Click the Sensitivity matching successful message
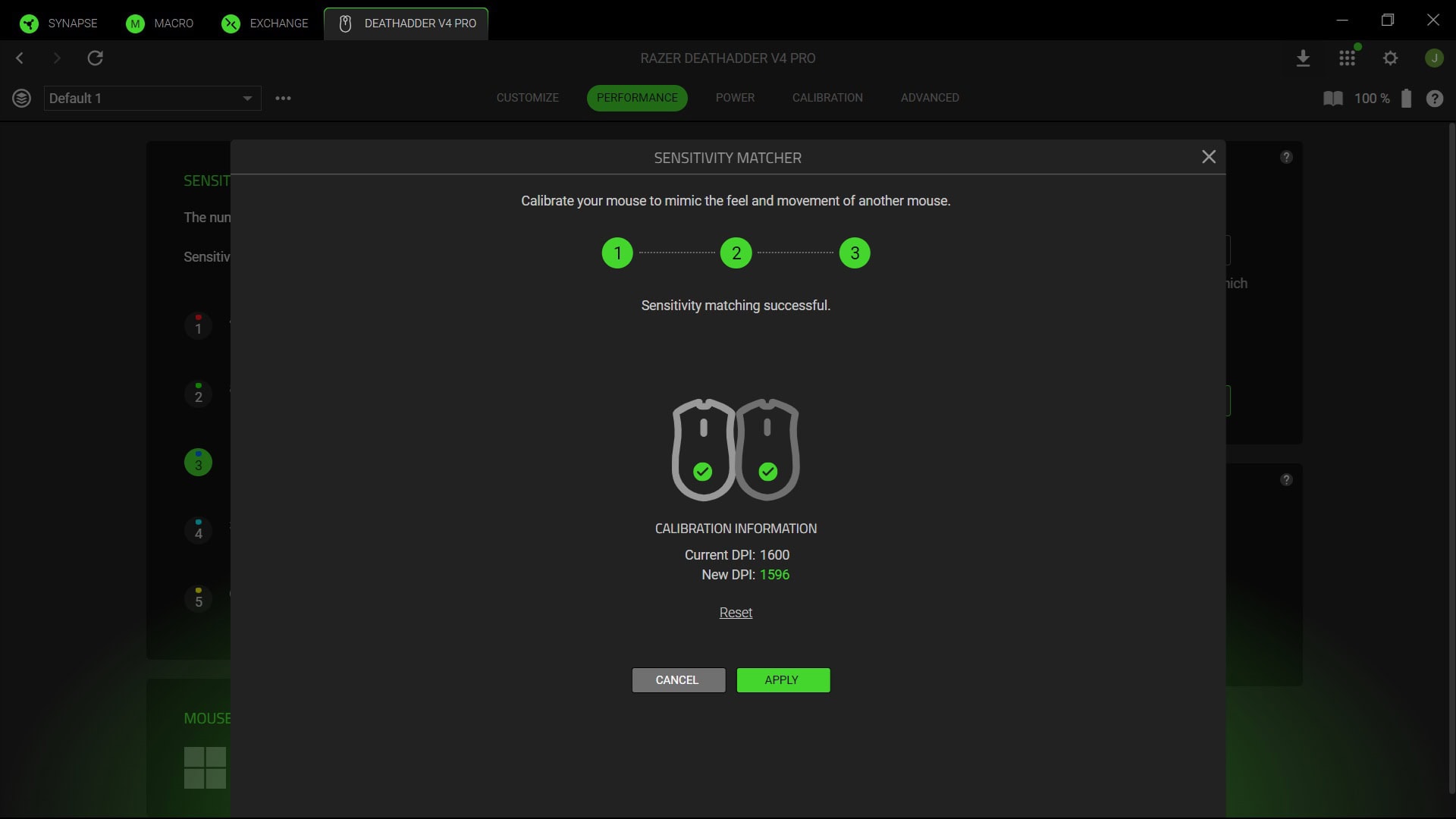This screenshot has width=1456, height=819. pos(736,306)
